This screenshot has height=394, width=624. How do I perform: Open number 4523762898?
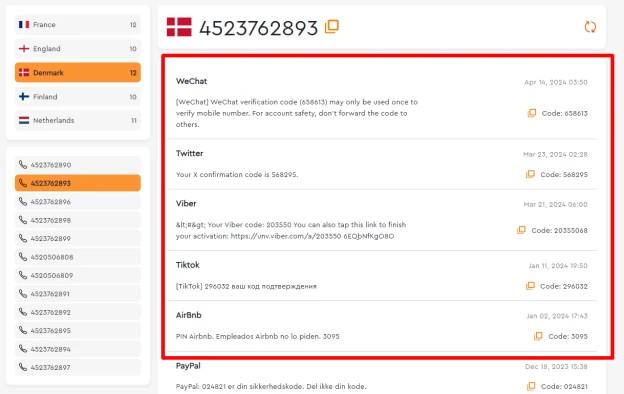point(78,220)
